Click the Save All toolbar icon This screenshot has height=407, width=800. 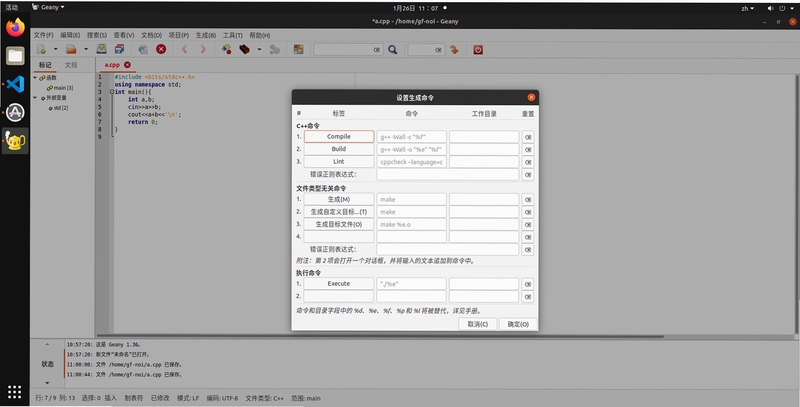pyautogui.click(x=119, y=49)
